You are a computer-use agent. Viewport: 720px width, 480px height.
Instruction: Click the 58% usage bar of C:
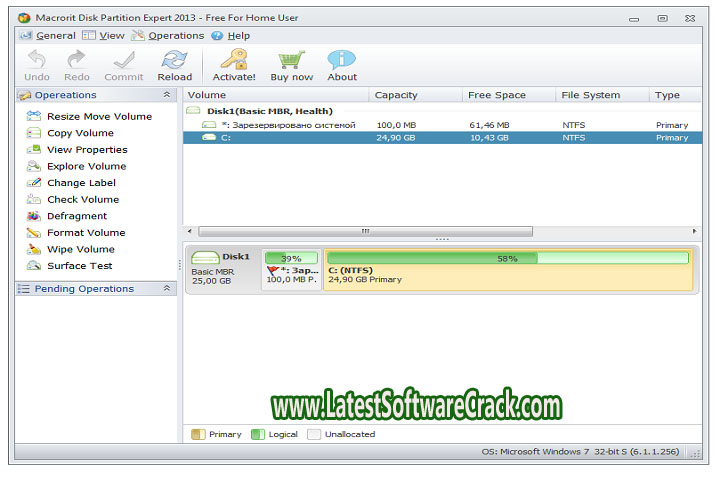(x=508, y=258)
